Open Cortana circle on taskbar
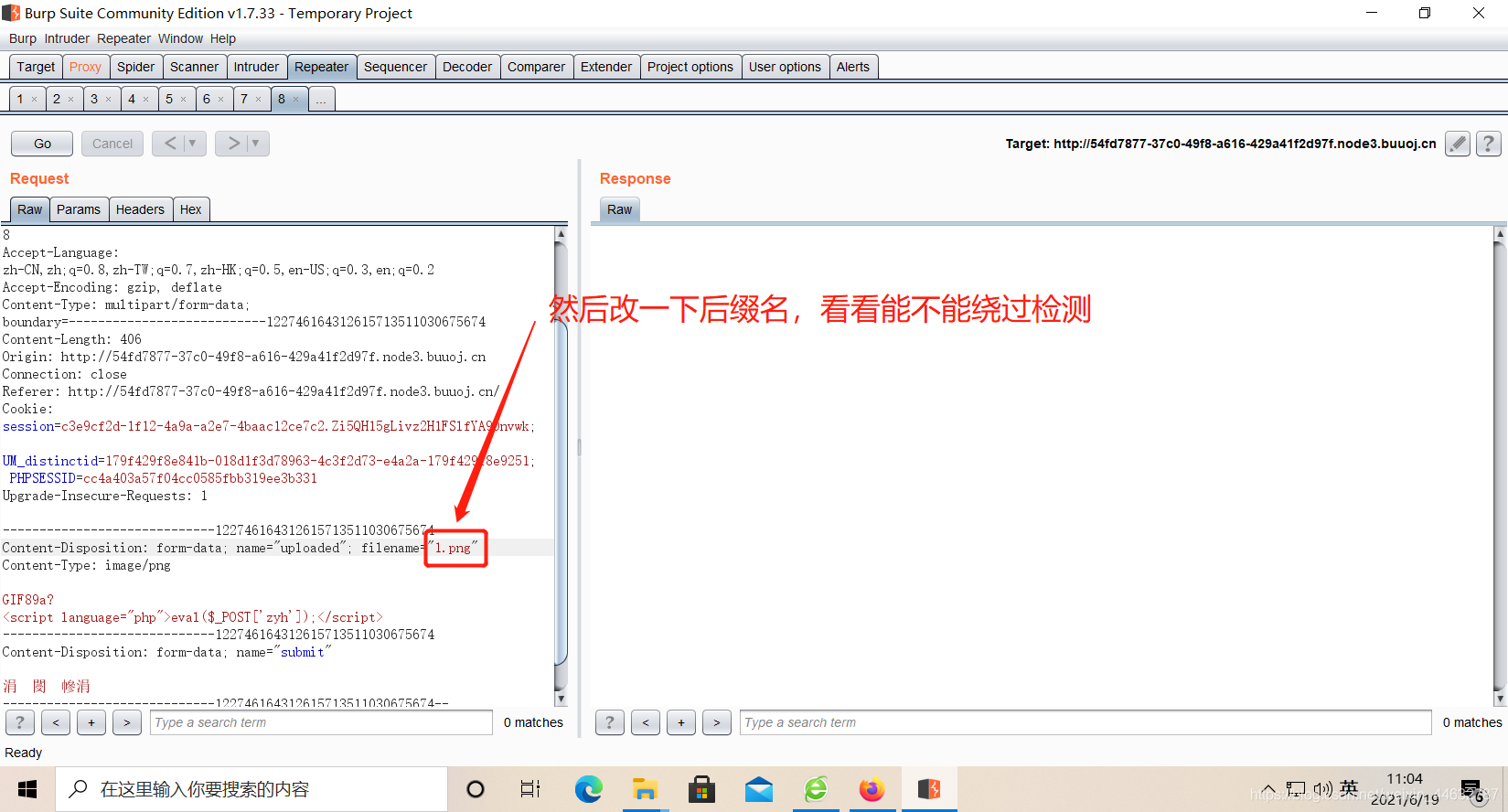 (476, 789)
